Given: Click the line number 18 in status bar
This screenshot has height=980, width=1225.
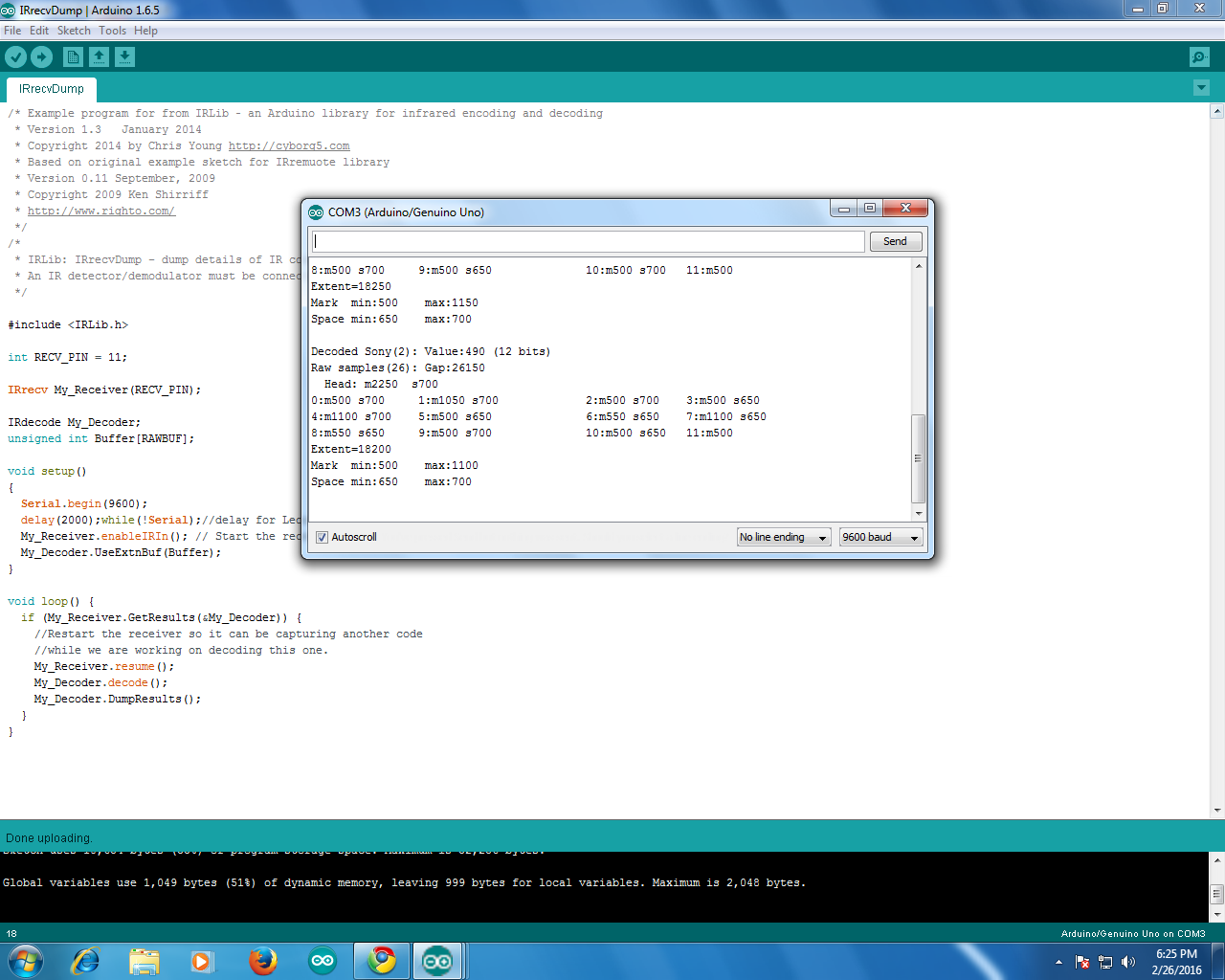Looking at the screenshot, I should coord(11,934).
